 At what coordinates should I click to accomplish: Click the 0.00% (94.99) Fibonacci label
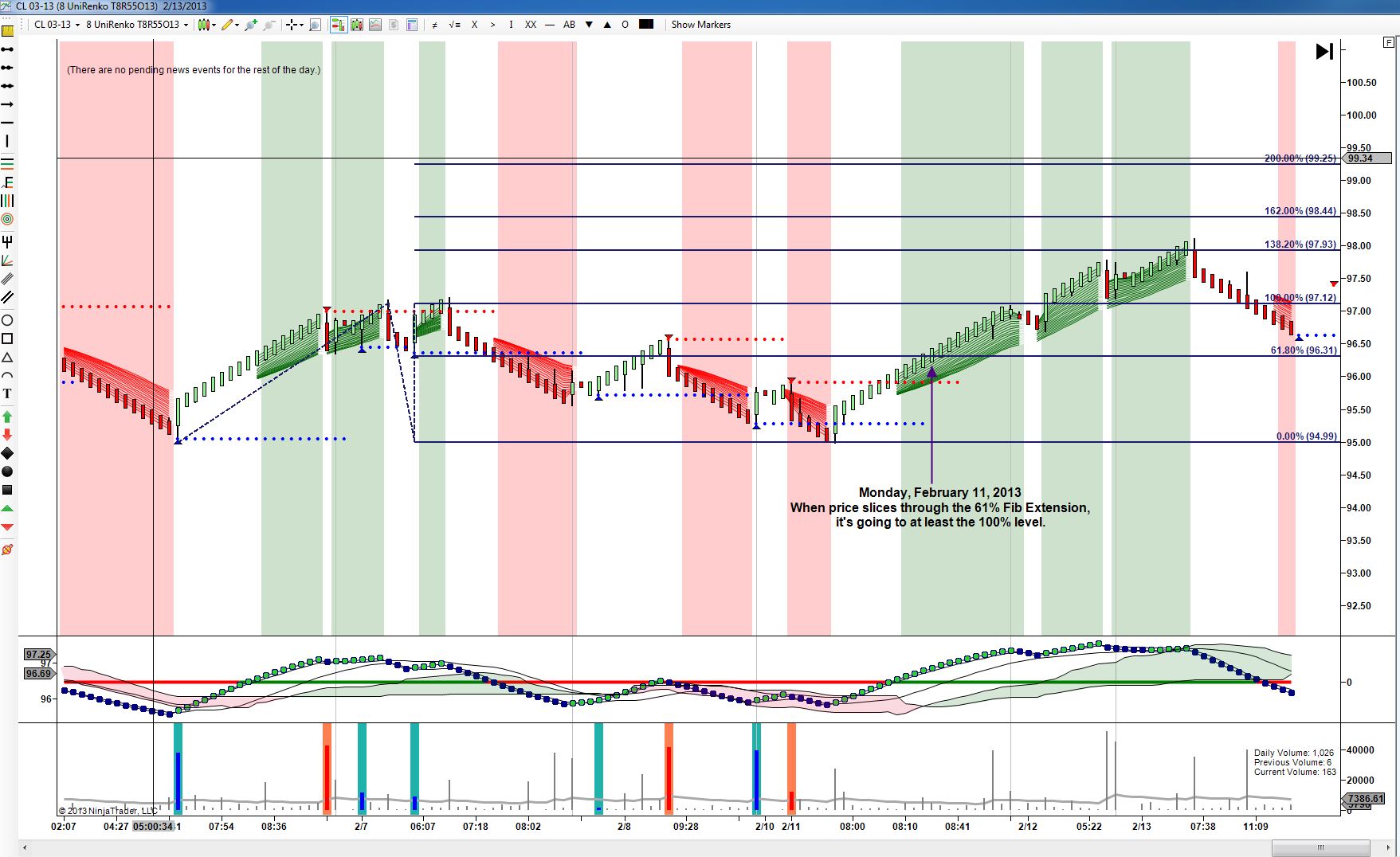pos(1307,436)
